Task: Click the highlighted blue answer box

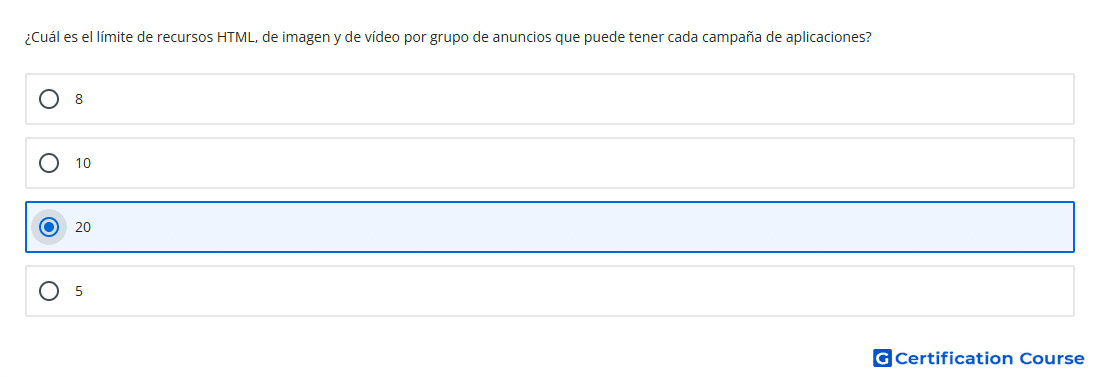Action: pyautogui.click(x=550, y=227)
